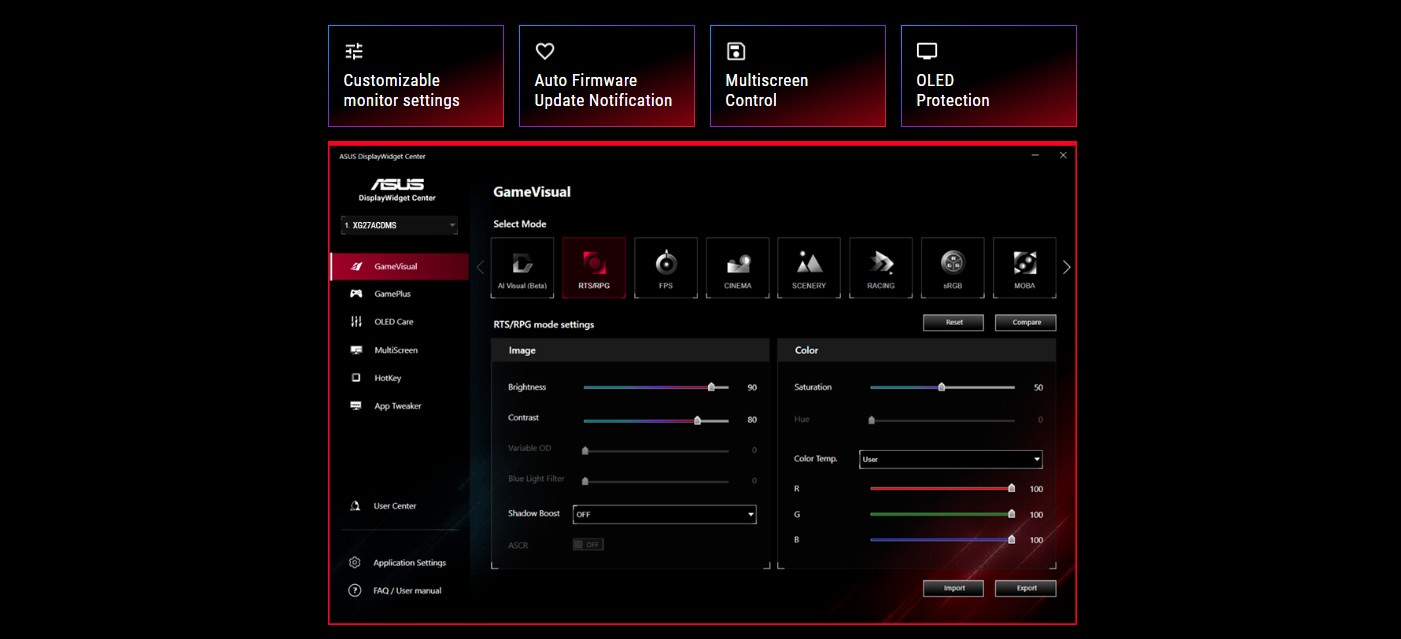Open the FAQ / User manual link
The width and height of the screenshot is (1401, 639).
click(406, 591)
